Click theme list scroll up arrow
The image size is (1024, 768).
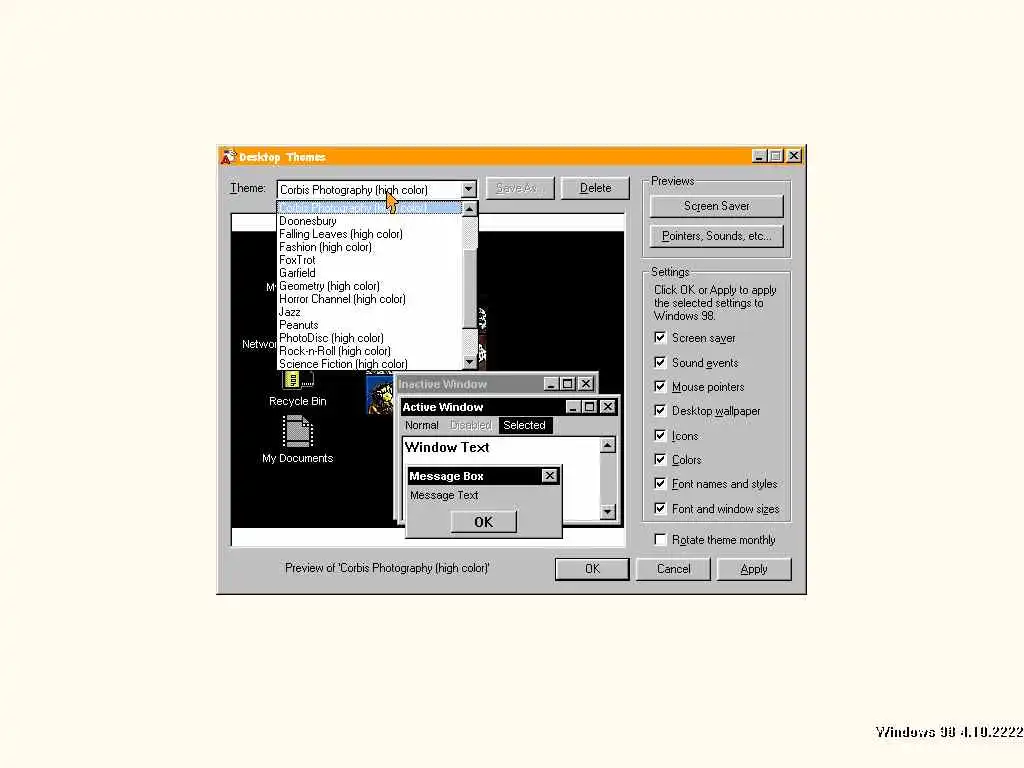point(469,209)
